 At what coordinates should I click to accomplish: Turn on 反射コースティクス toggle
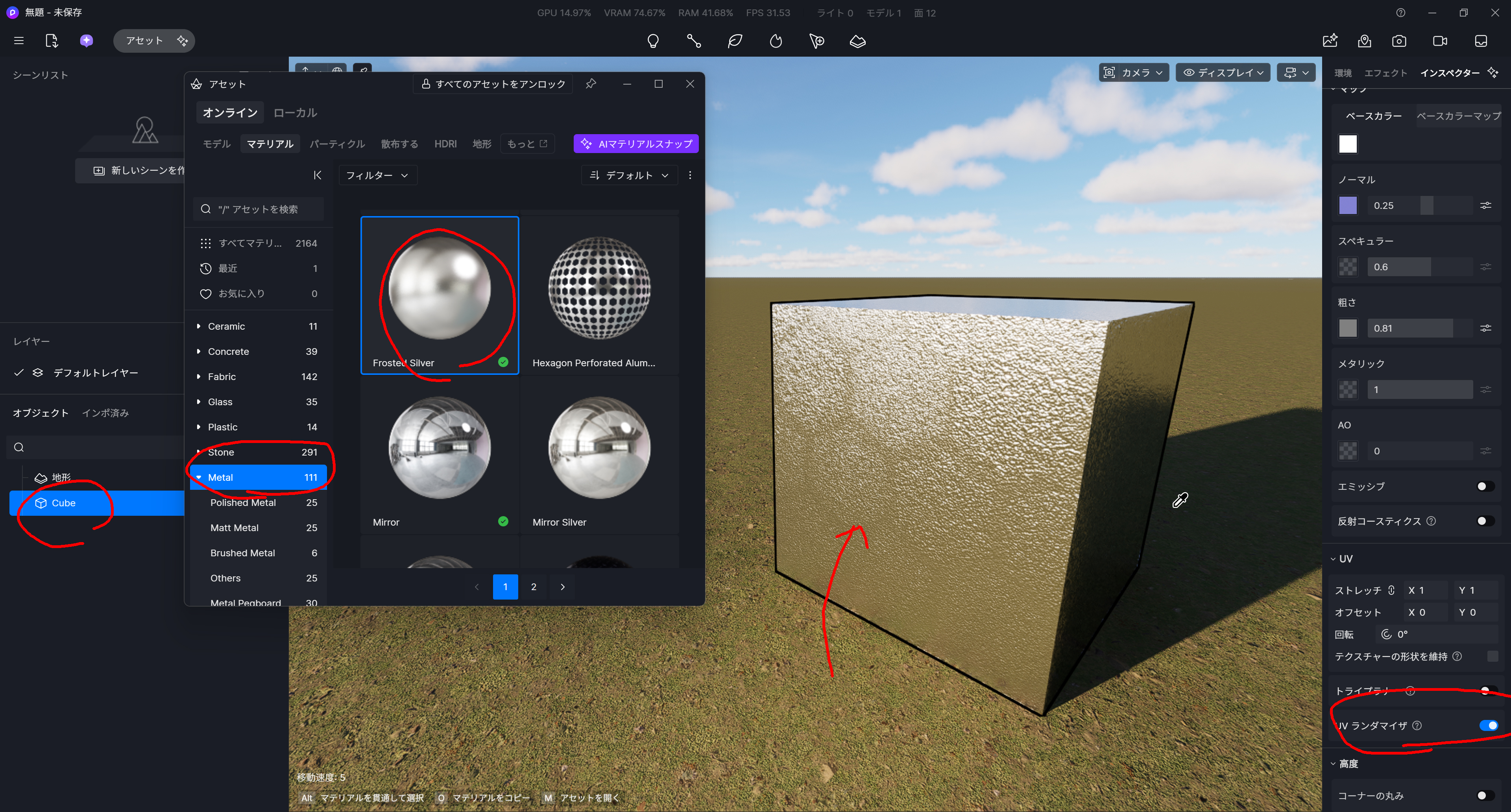click(1485, 521)
